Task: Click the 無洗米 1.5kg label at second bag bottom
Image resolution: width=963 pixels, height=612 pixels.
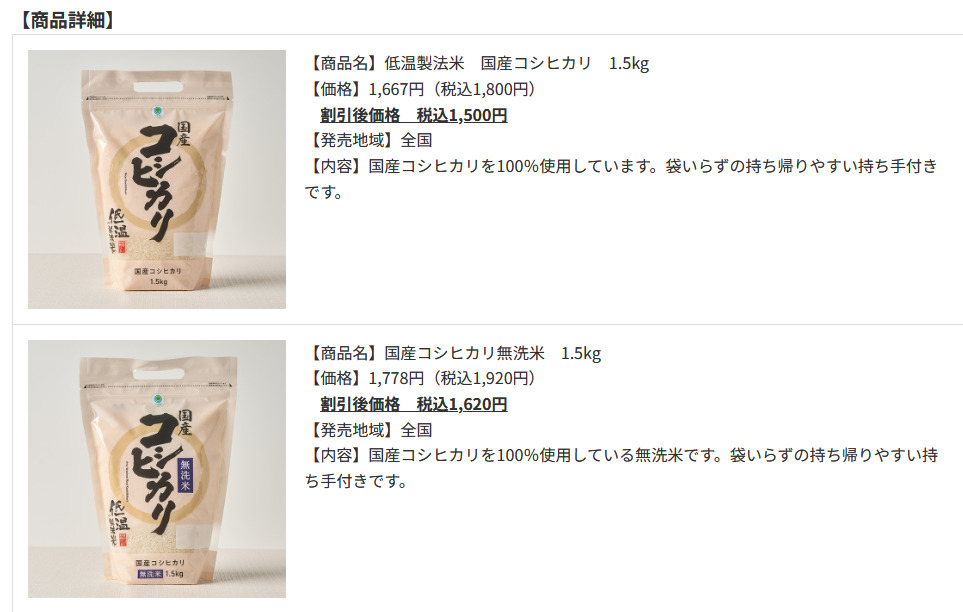Action: (x=160, y=573)
